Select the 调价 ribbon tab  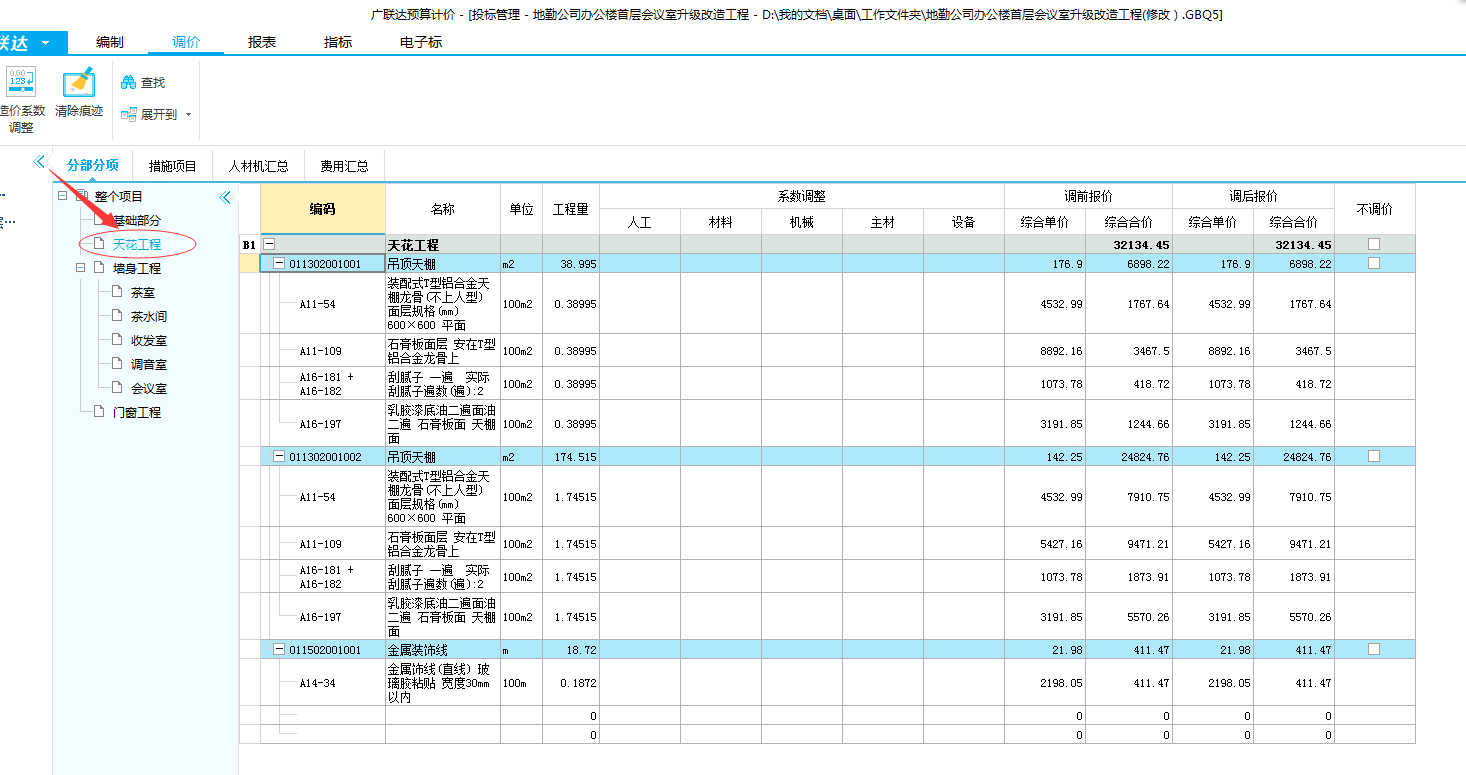[x=186, y=42]
